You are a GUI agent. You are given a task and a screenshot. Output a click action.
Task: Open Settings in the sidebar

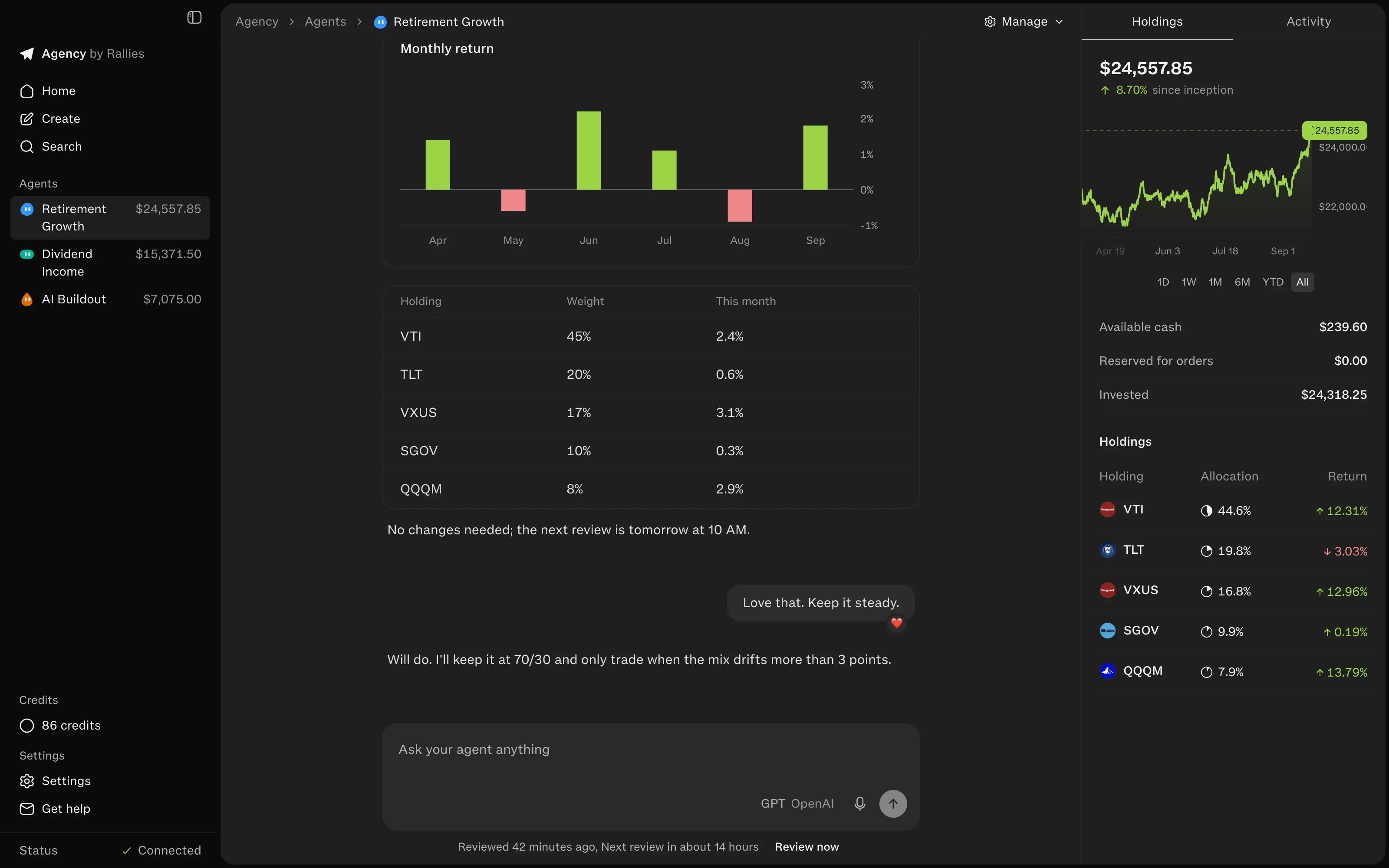tap(110, 781)
